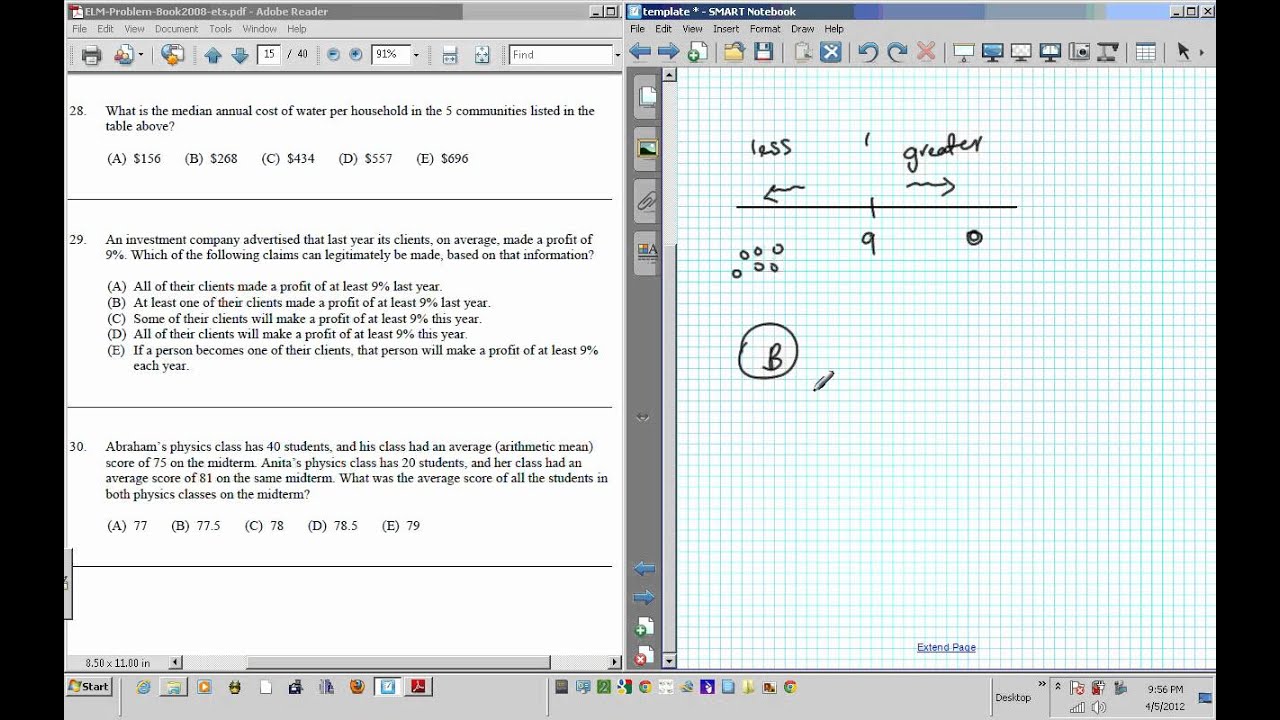Open Adobe Reader Window menu
1280x720 pixels.
tap(260, 29)
